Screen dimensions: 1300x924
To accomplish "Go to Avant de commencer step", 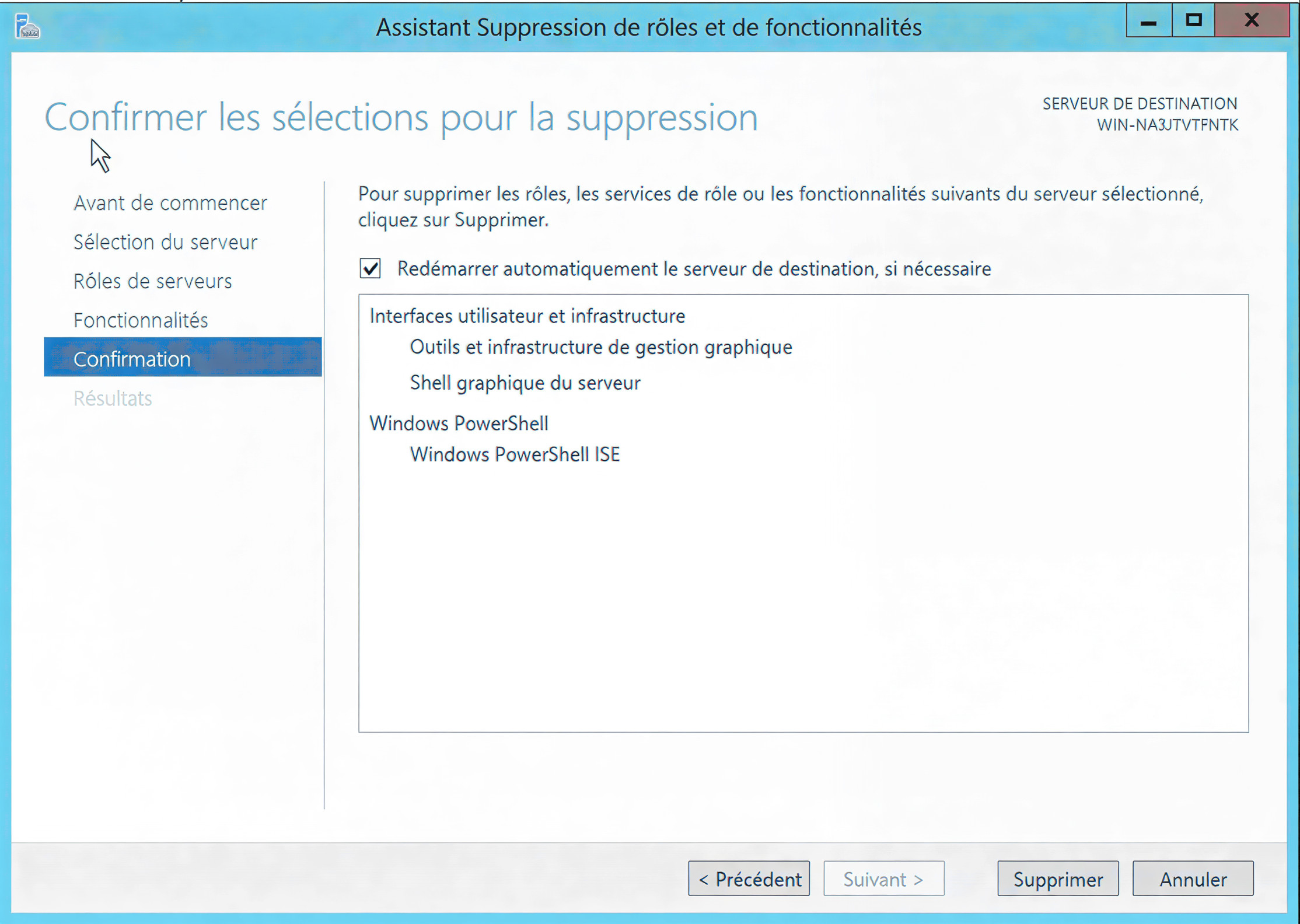I will tap(170, 203).
